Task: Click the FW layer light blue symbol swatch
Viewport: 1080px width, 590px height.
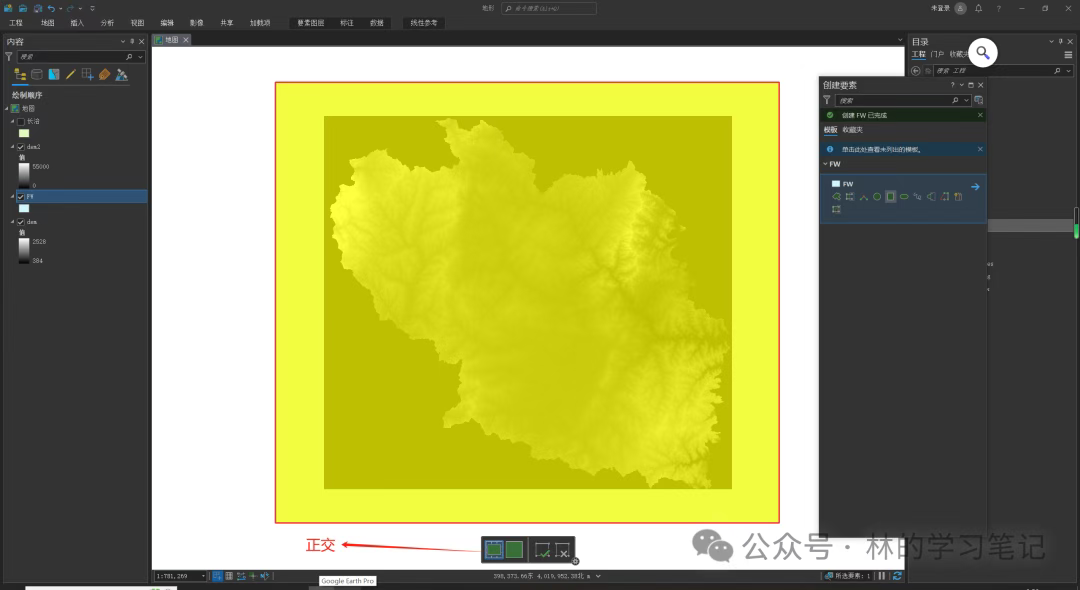Action: click(x=24, y=208)
